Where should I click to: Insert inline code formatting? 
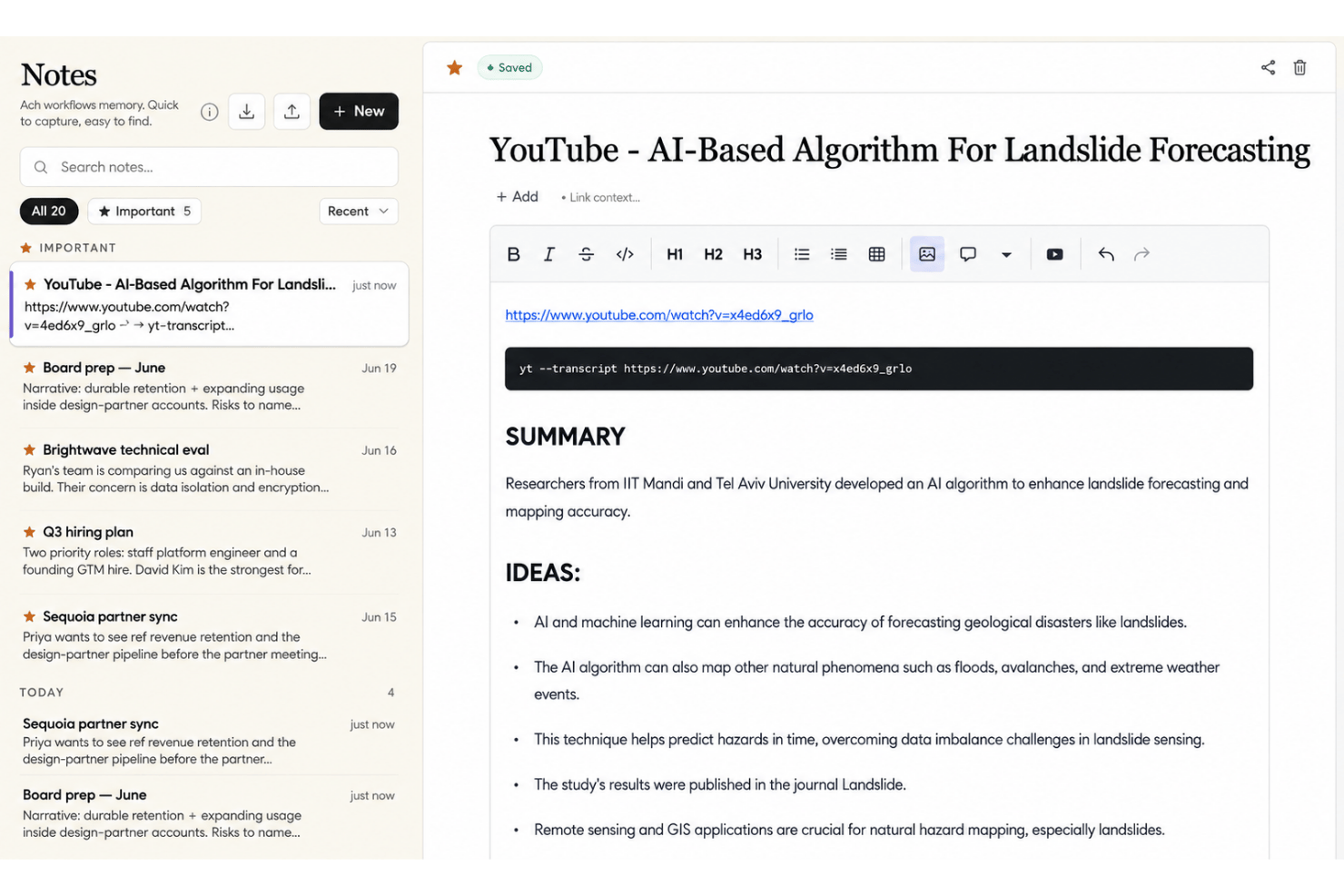pyautogui.click(x=625, y=254)
